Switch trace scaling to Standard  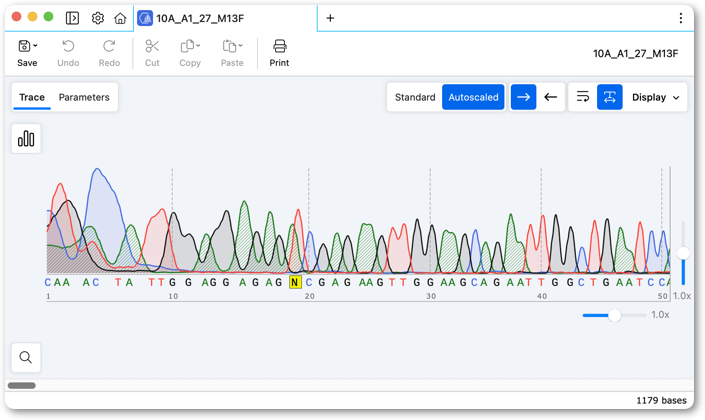415,97
